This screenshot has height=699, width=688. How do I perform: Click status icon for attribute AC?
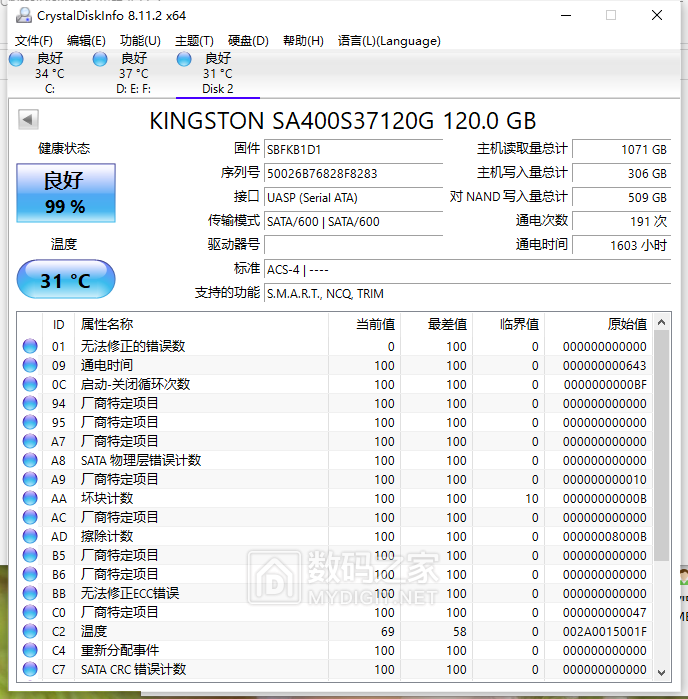[x=30, y=518]
